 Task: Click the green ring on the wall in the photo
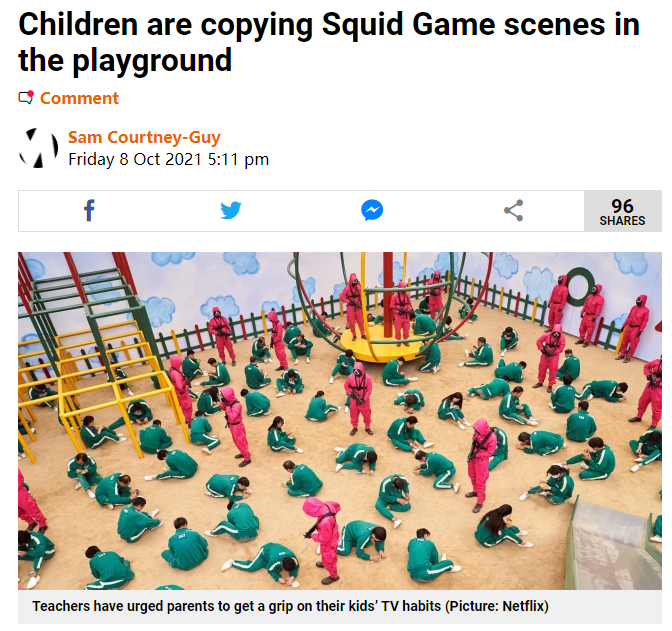(x=580, y=286)
